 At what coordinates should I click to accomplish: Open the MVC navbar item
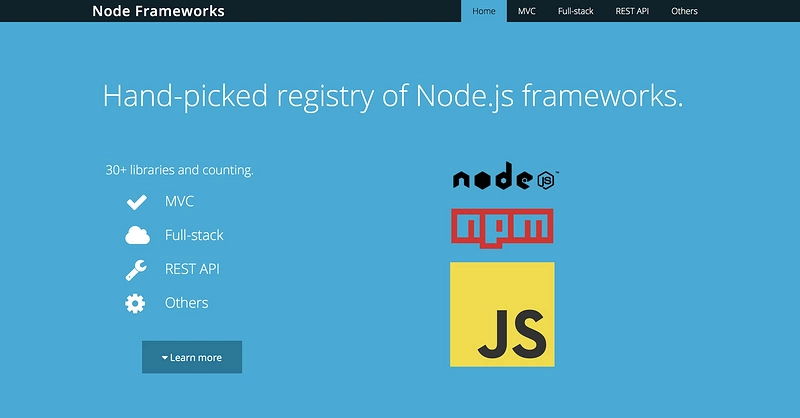pyautogui.click(x=527, y=11)
